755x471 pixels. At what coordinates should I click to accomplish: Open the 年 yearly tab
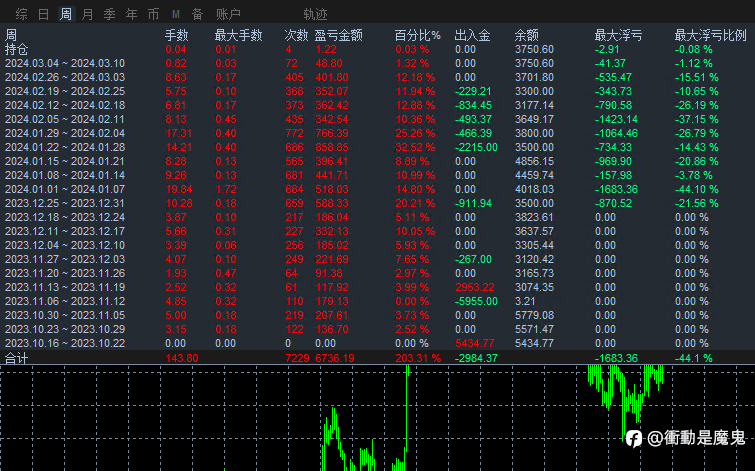coord(131,14)
